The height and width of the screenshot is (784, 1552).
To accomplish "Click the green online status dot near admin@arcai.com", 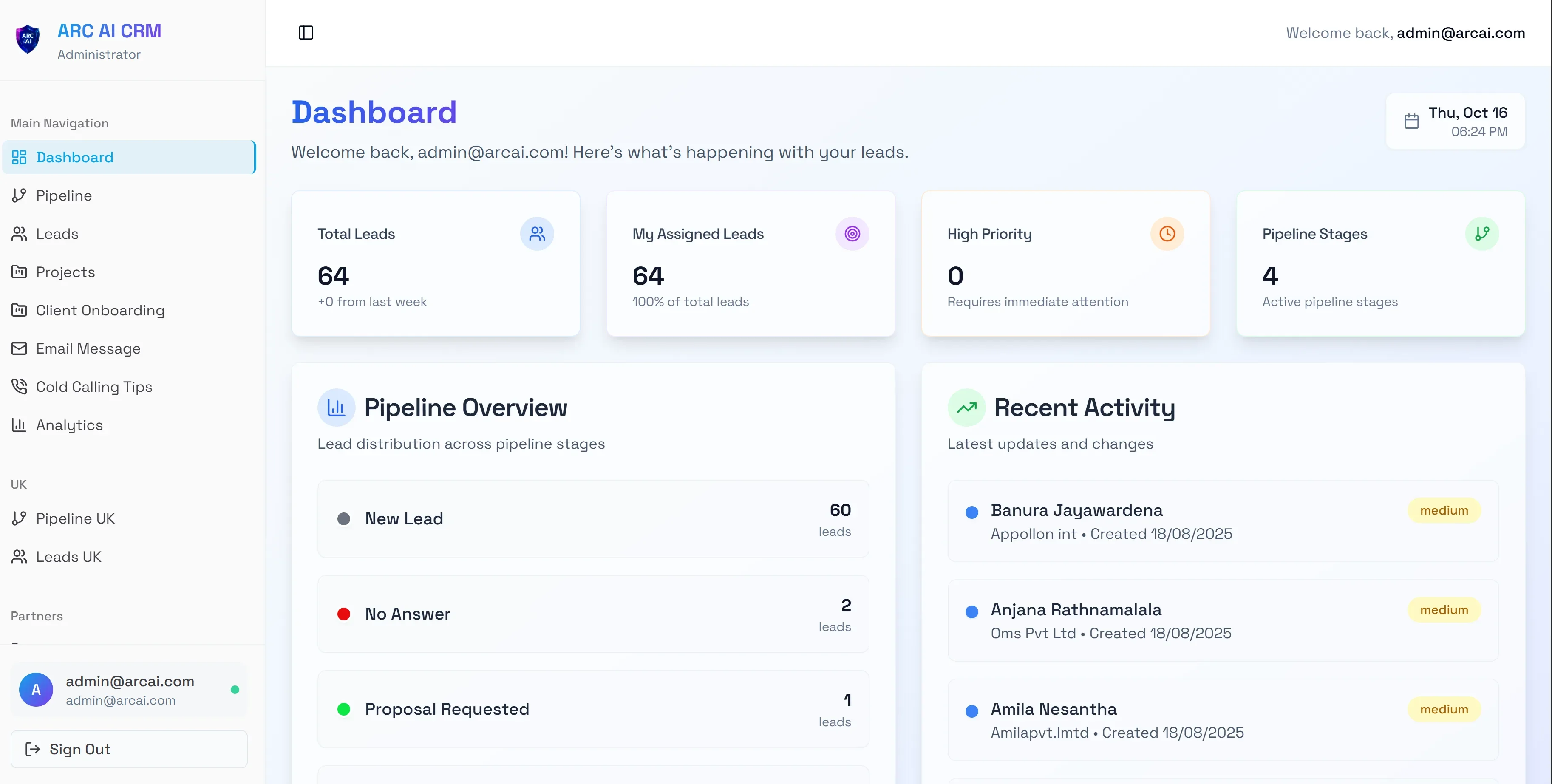I will (x=234, y=690).
